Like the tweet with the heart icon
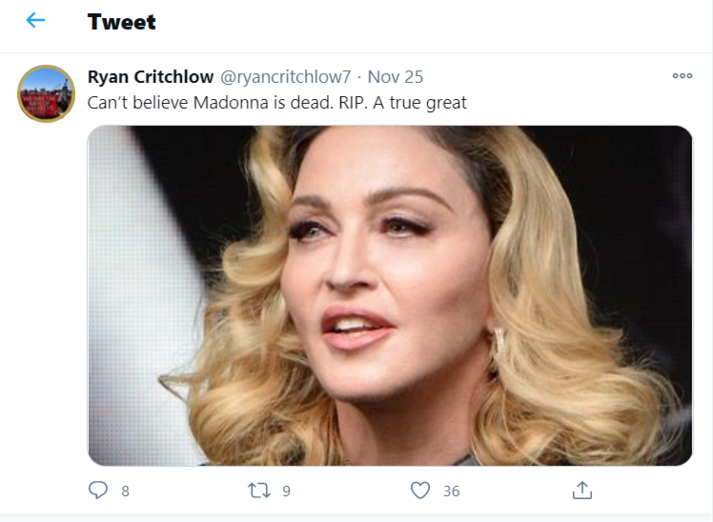The image size is (713, 522). pyautogui.click(x=421, y=490)
